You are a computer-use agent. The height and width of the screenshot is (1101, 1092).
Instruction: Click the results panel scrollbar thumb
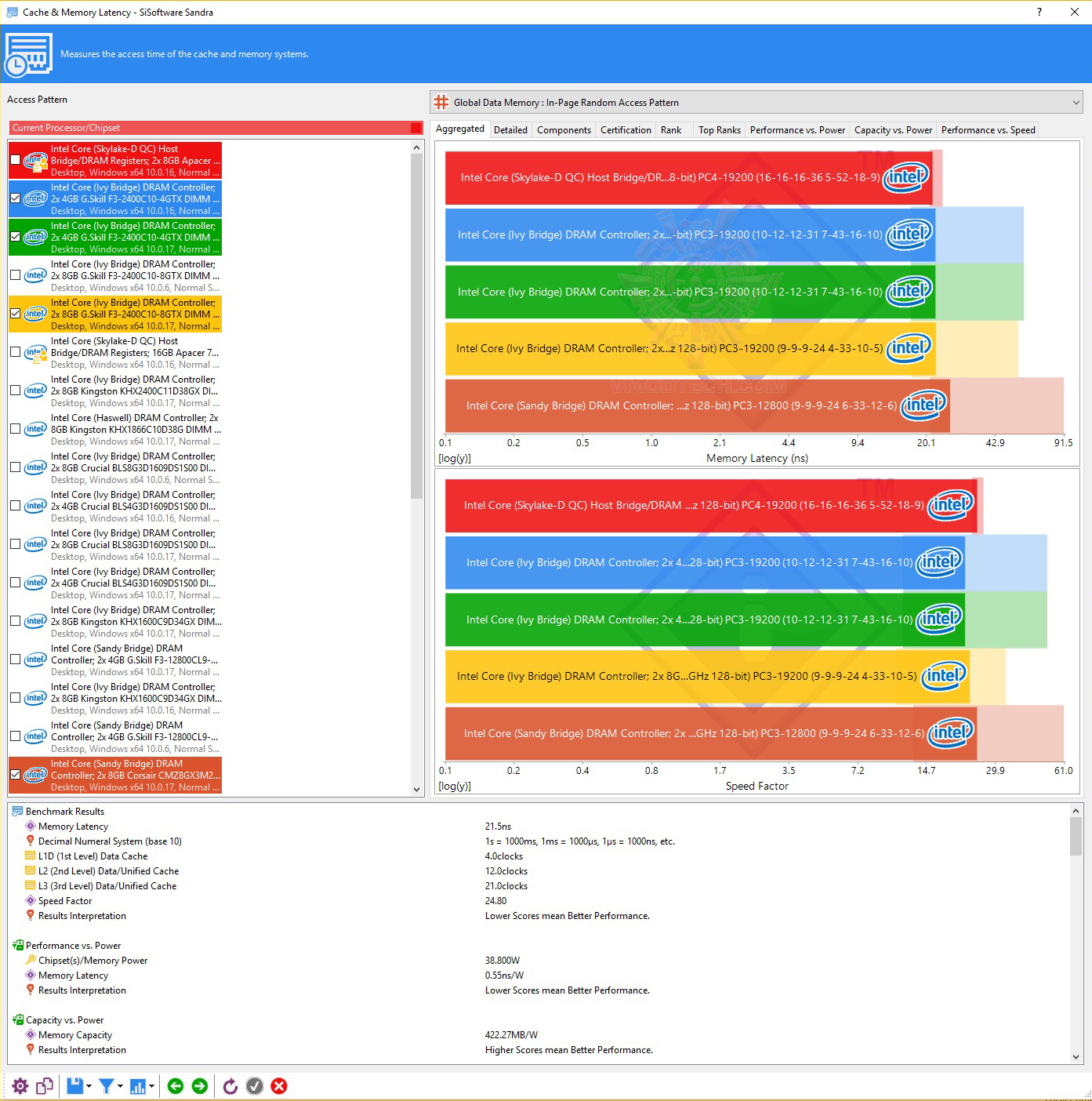pos(1076,837)
